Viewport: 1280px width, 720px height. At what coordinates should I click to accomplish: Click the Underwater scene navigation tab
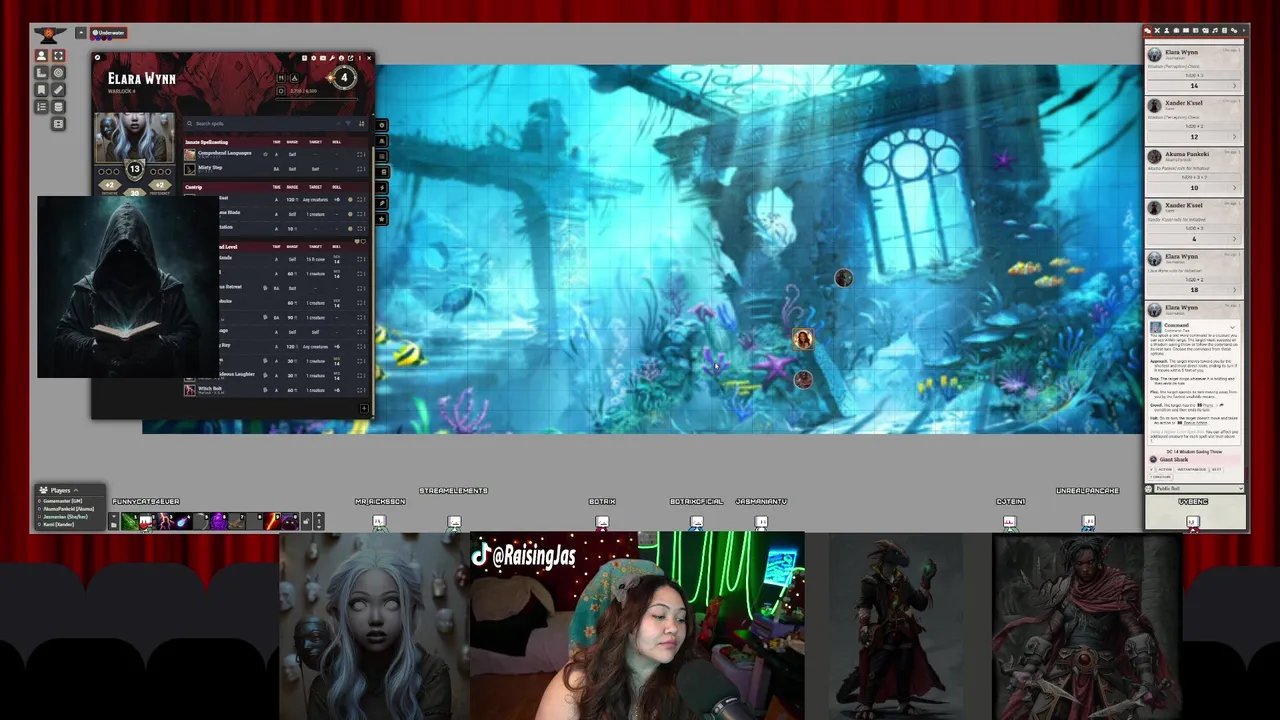[x=109, y=33]
